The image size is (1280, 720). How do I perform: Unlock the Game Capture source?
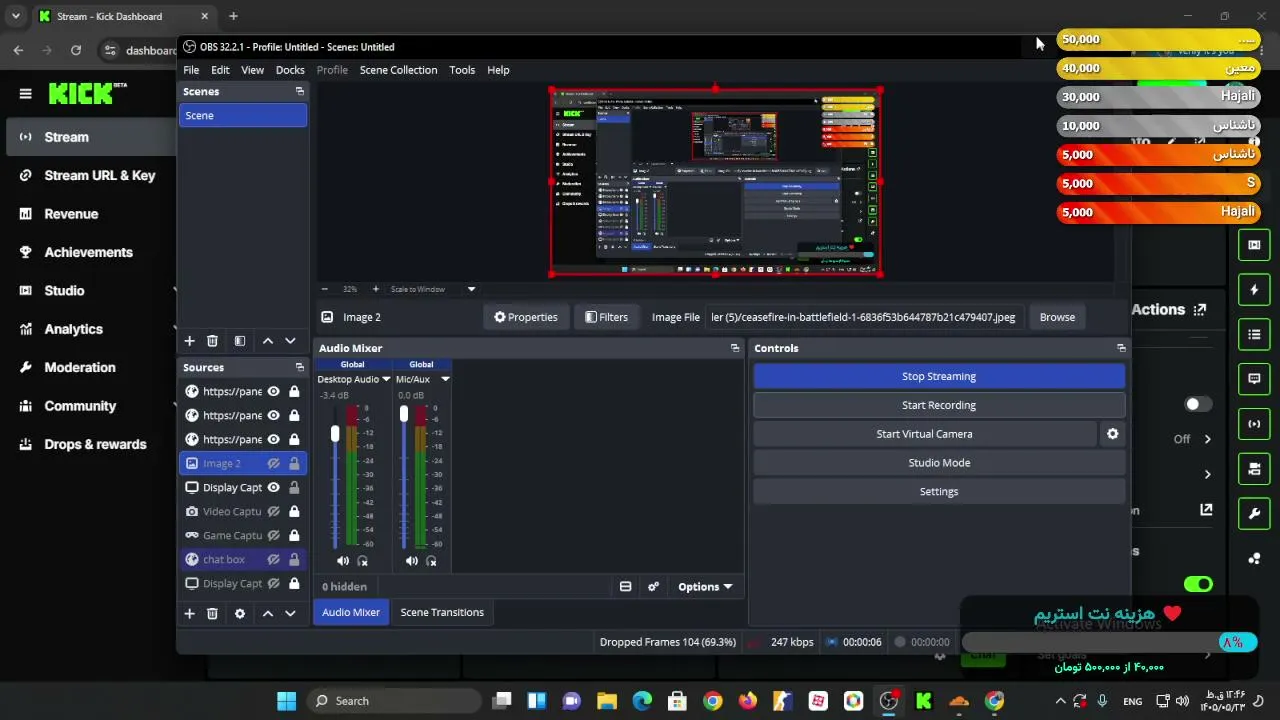(x=294, y=536)
